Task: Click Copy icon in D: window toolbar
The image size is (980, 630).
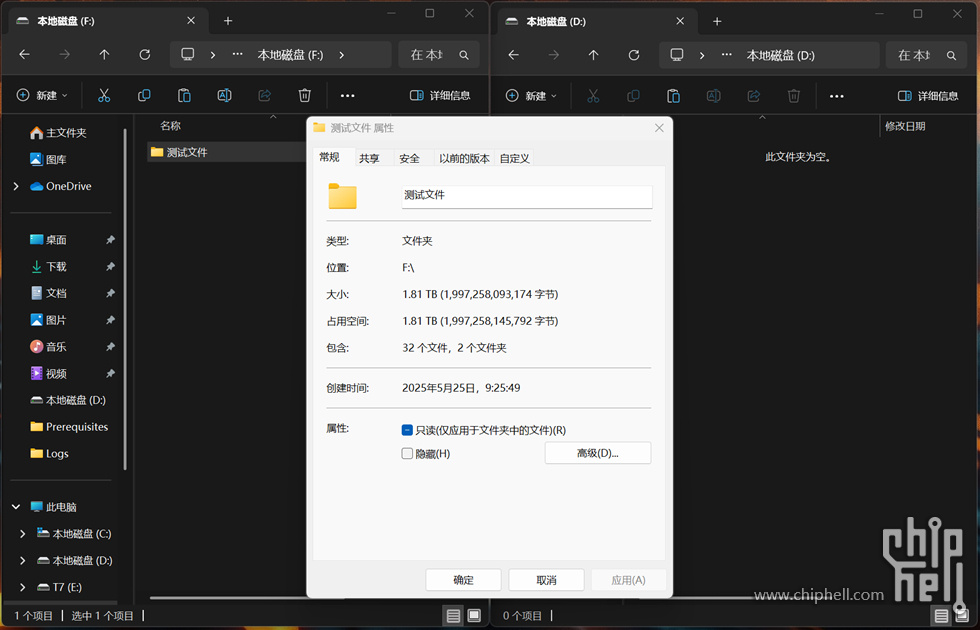Action: [x=633, y=96]
